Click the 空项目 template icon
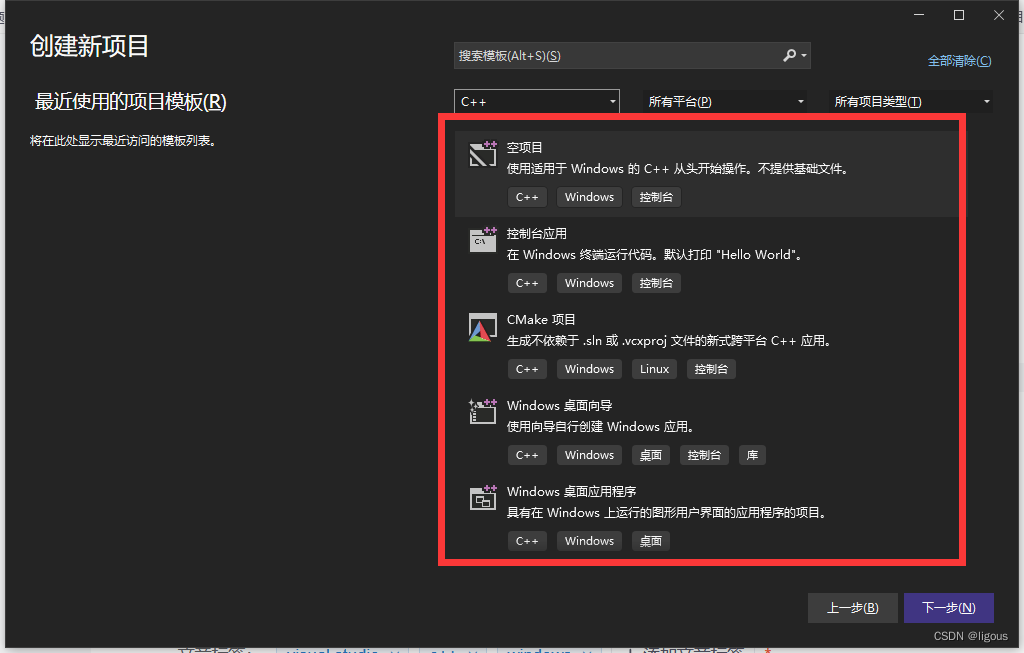 (x=483, y=154)
